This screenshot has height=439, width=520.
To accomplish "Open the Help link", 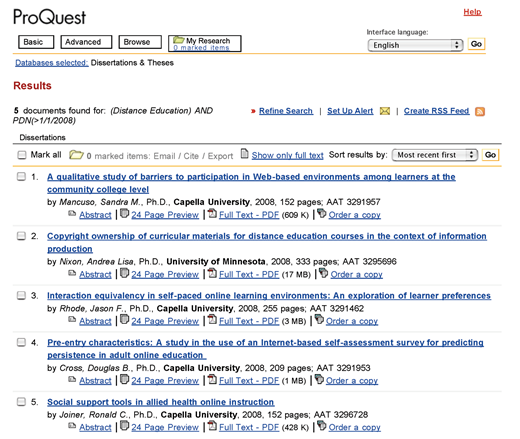I will (x=472, y=12).
